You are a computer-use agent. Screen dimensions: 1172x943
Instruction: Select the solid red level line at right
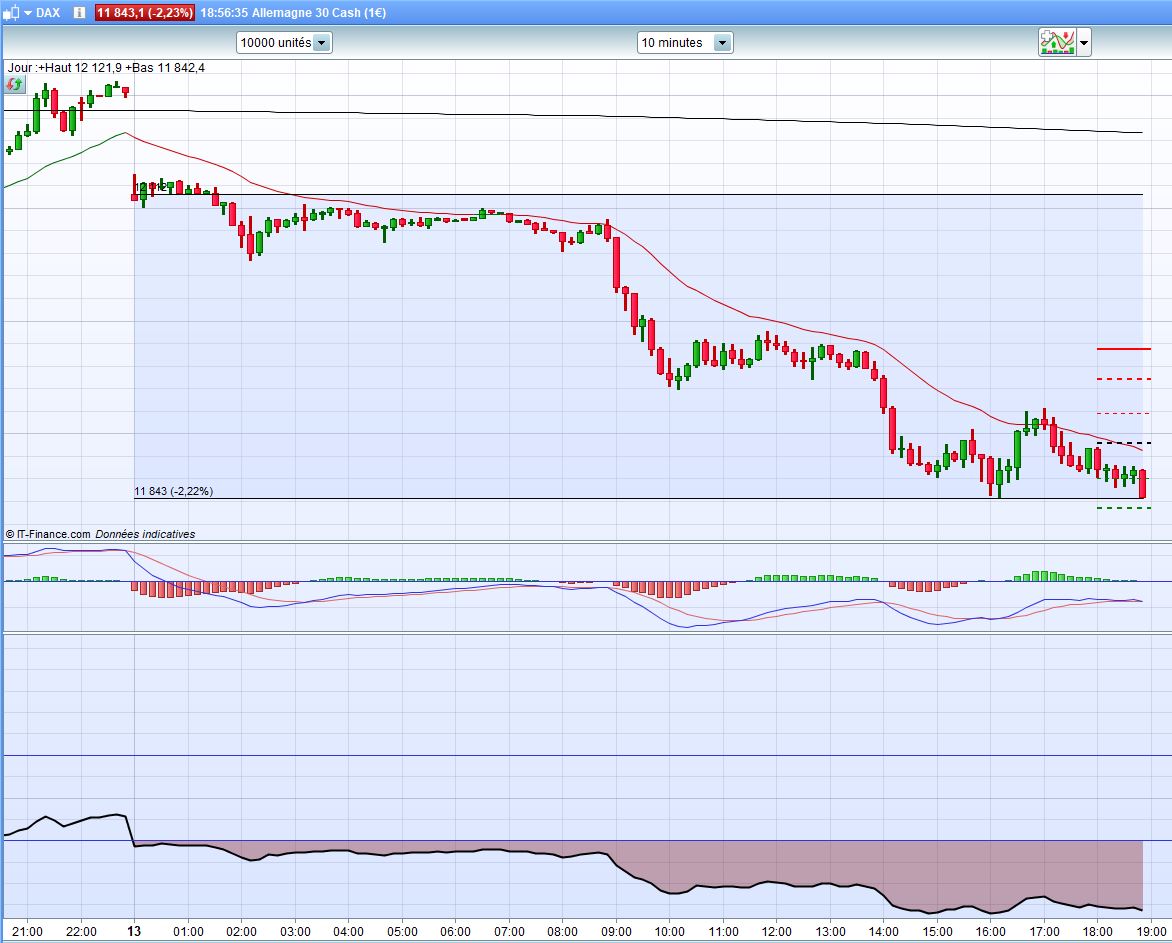coord(1124,349)
